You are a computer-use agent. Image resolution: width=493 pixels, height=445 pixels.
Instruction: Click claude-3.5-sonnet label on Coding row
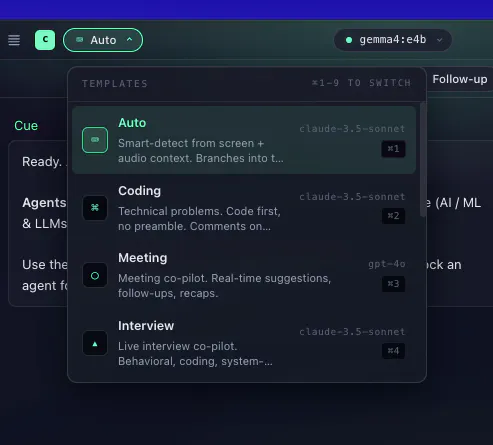pos(352,197)
